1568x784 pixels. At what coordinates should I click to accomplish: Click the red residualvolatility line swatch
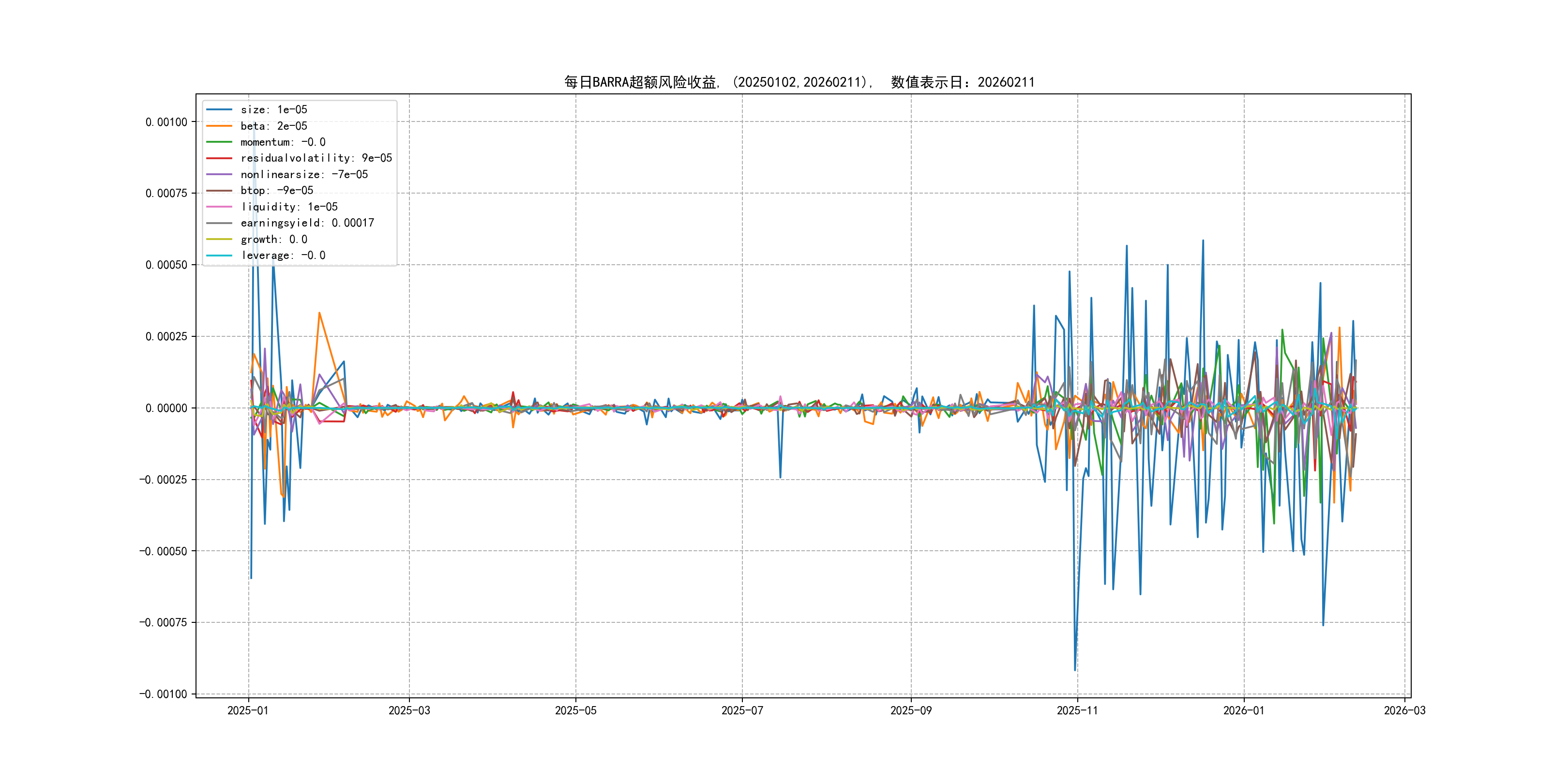(x=219, y=158)
